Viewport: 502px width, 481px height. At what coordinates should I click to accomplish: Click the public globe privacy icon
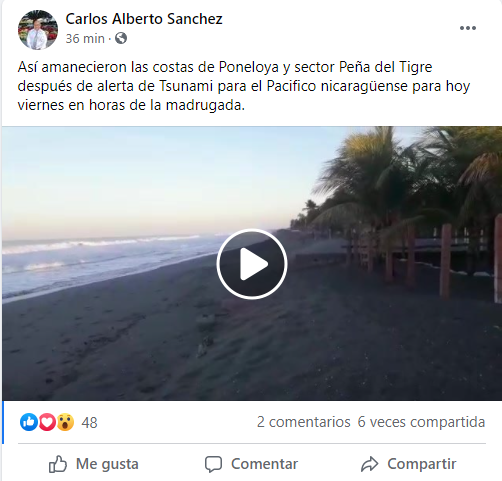tap(121, 38)
